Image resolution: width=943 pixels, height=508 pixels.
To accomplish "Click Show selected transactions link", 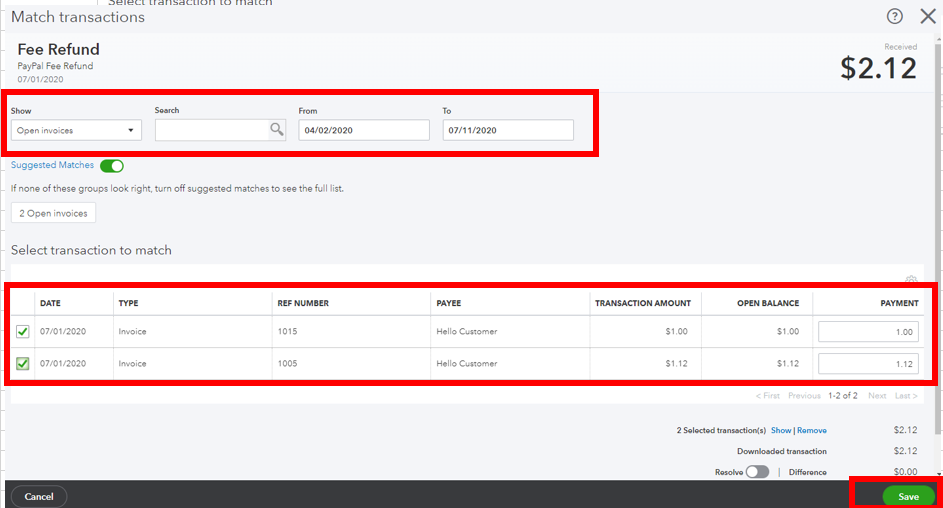I will pyautogui.click(x=781, y=430).
